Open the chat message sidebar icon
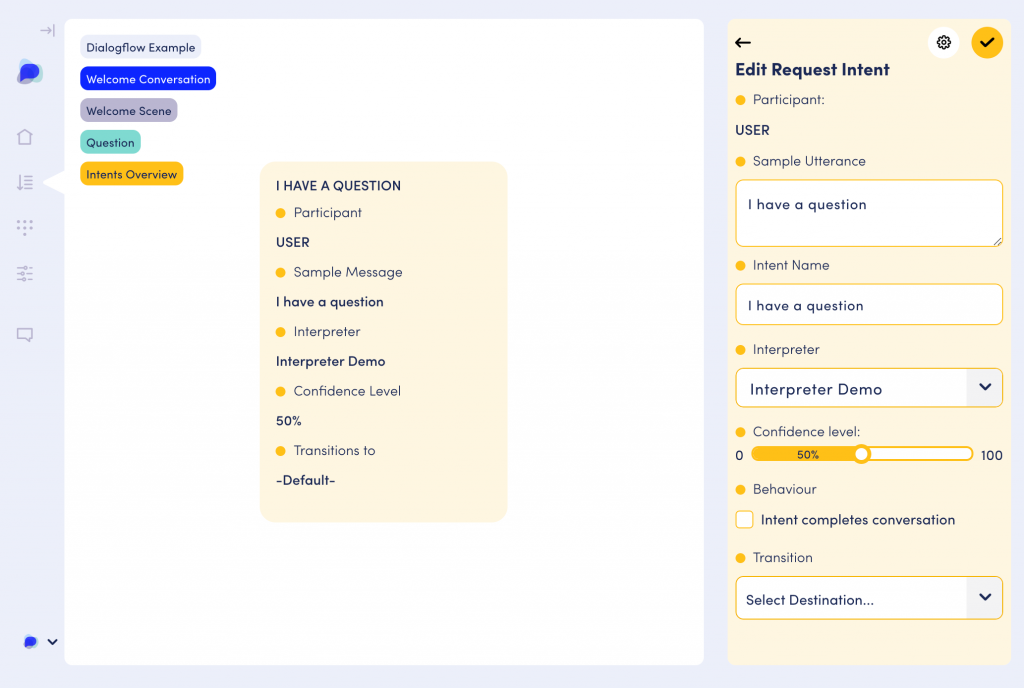 25,335
